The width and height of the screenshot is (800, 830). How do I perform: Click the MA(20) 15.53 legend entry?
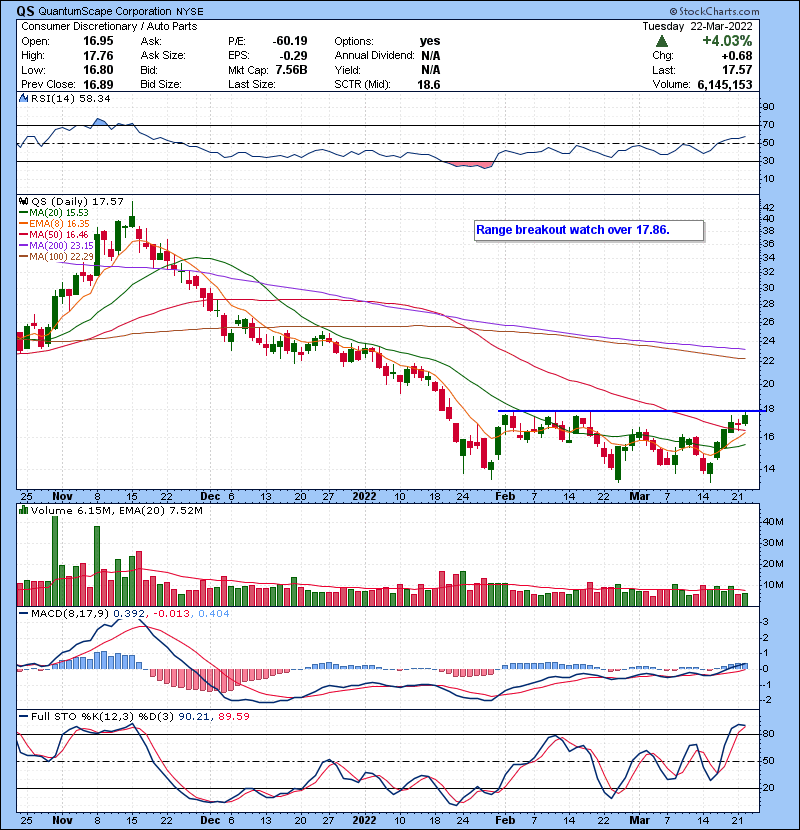[53, 212]
